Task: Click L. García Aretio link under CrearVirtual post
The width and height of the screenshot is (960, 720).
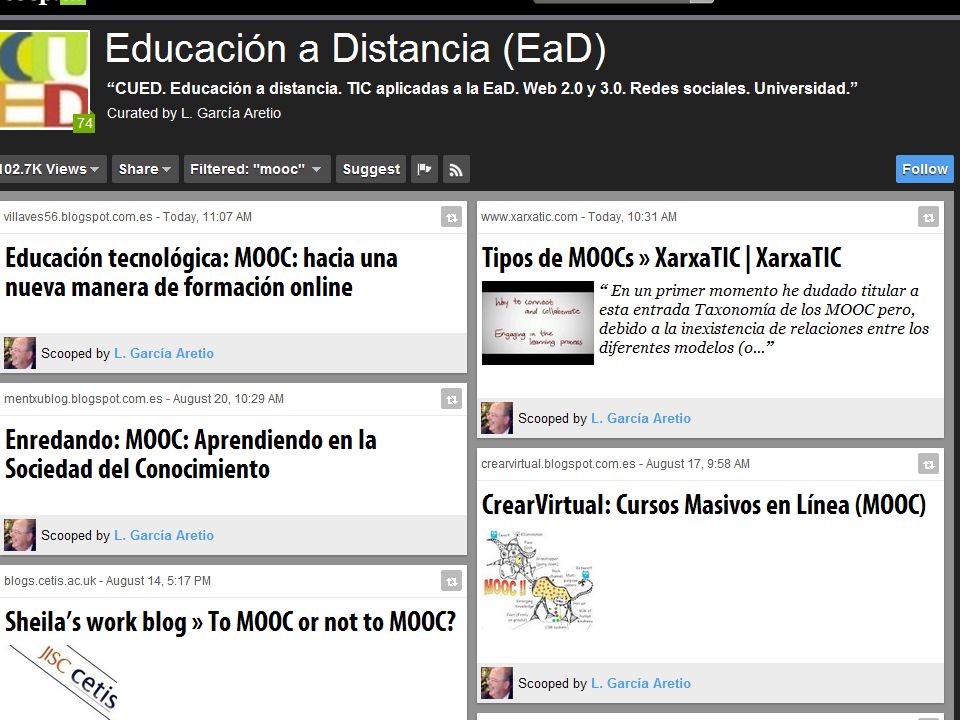Action: click(640, 683)
